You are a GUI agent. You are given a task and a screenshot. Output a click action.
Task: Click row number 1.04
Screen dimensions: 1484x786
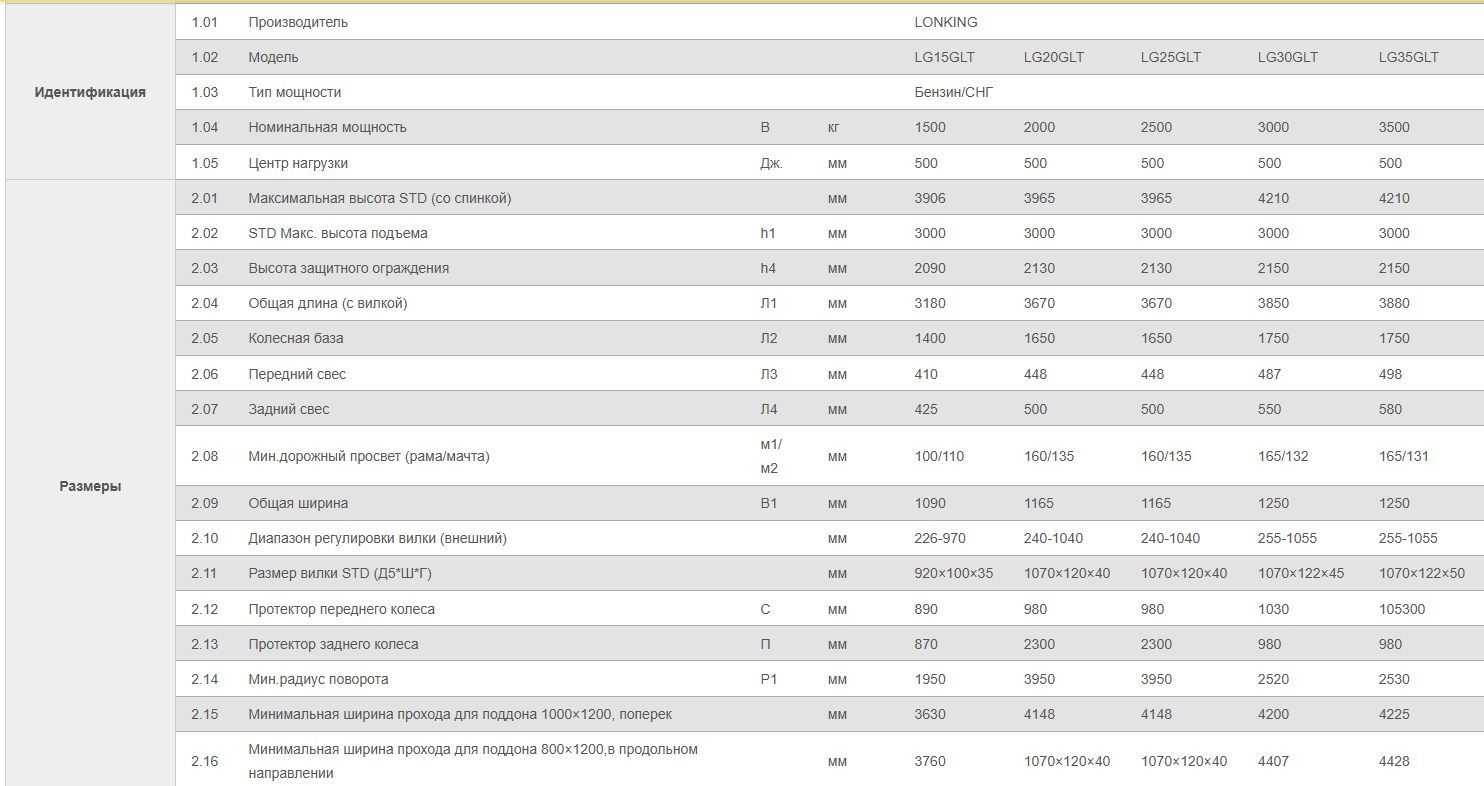pos(204,127)
